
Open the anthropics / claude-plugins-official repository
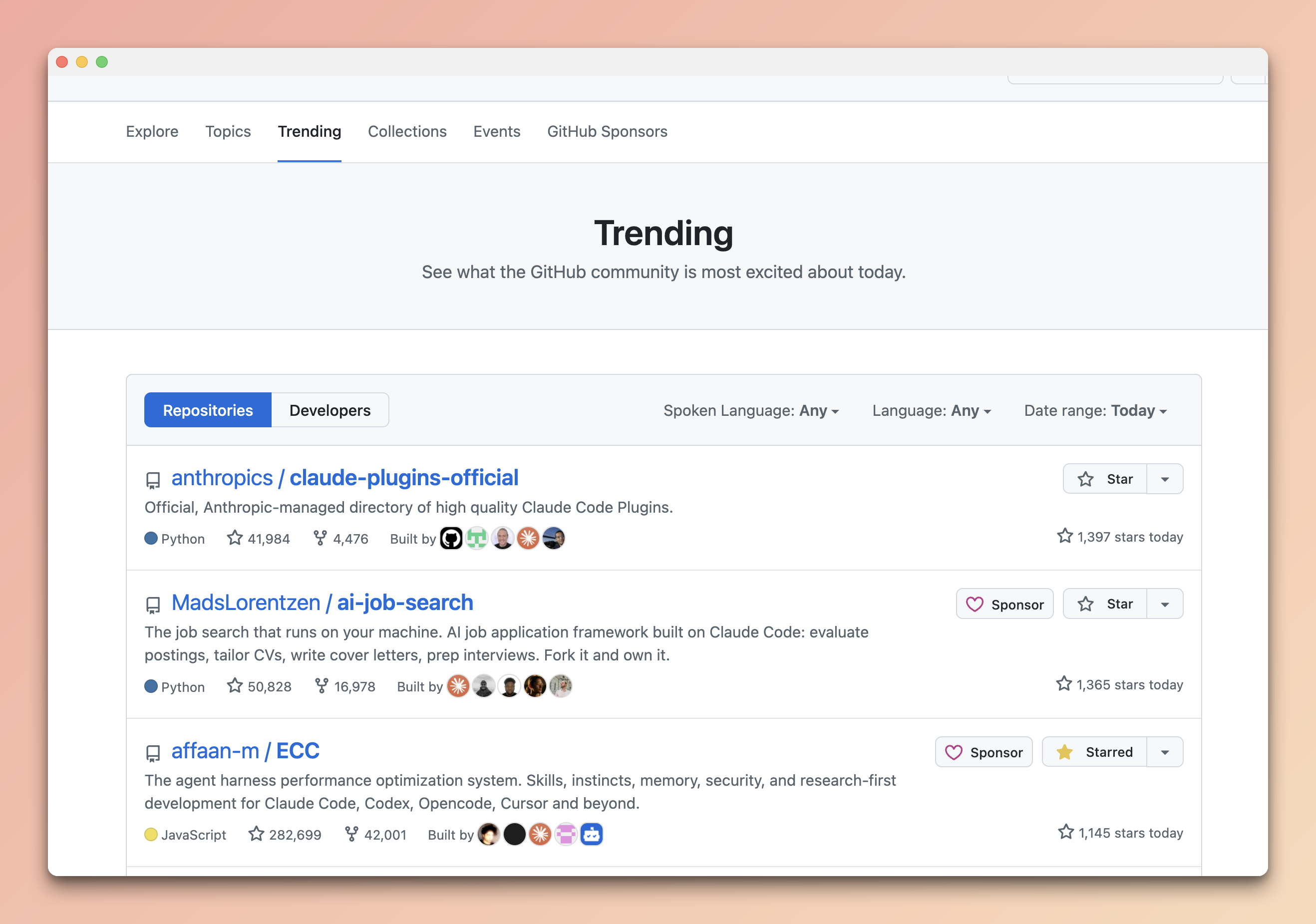(344, 478)
